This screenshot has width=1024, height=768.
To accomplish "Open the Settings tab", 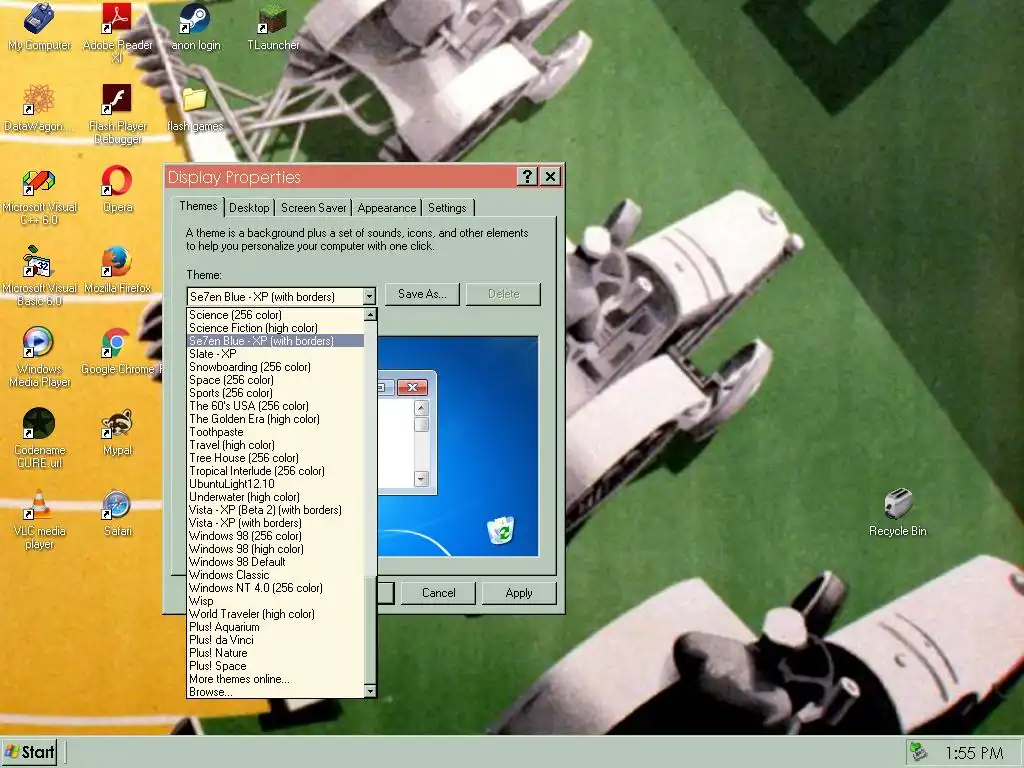I will coord(447,208).
